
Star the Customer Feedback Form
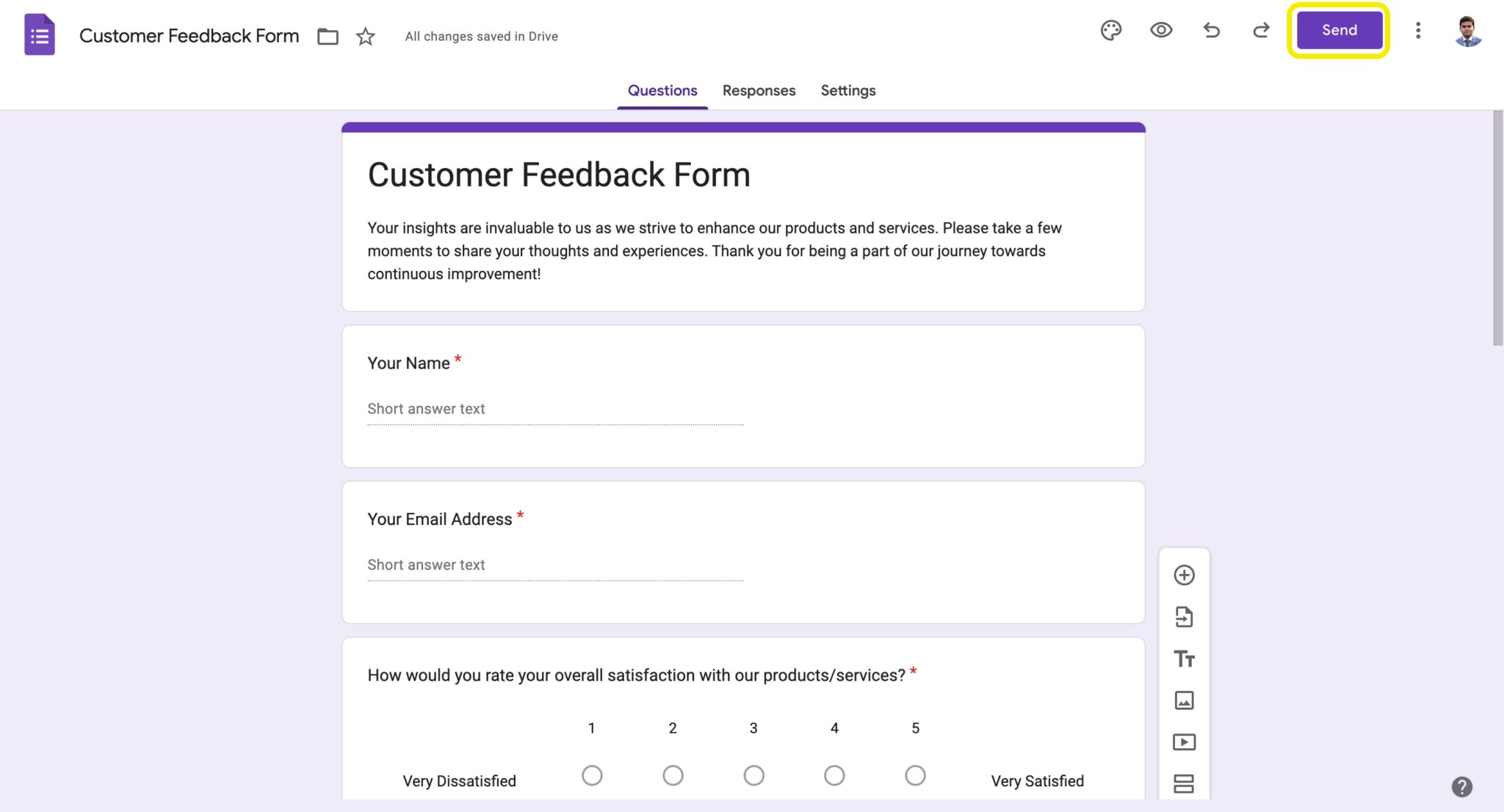pyautogui.click(x=365, y=36)
